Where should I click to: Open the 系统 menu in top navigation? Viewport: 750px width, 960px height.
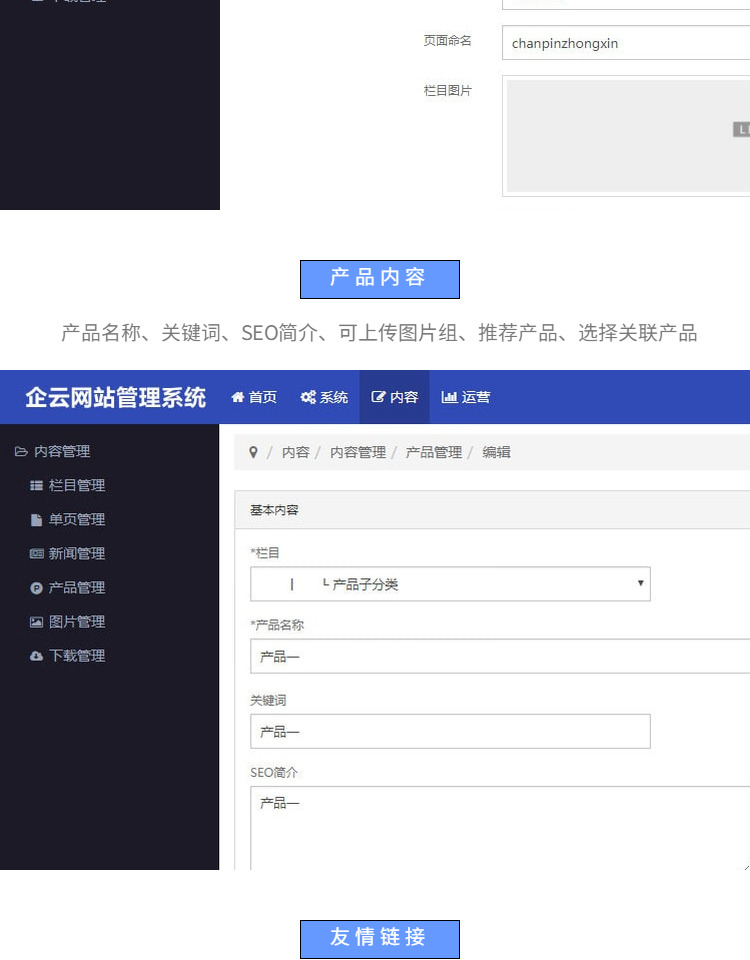325,397
